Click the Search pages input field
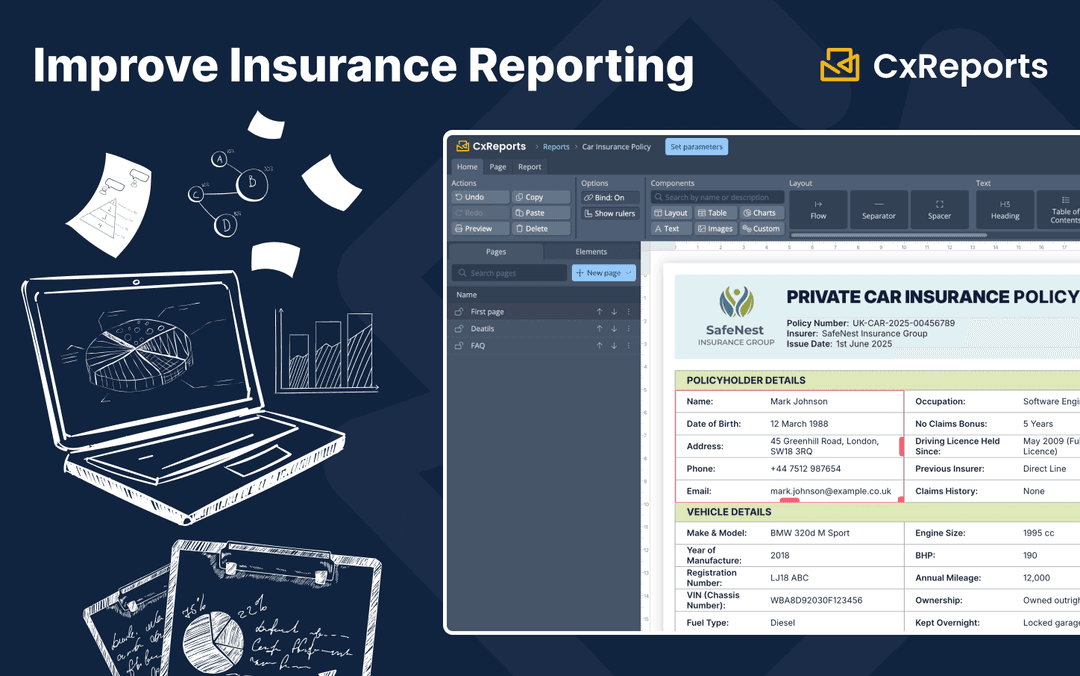Image resolution: width=1080 pixels, height=676 pixels. [510, 273]
